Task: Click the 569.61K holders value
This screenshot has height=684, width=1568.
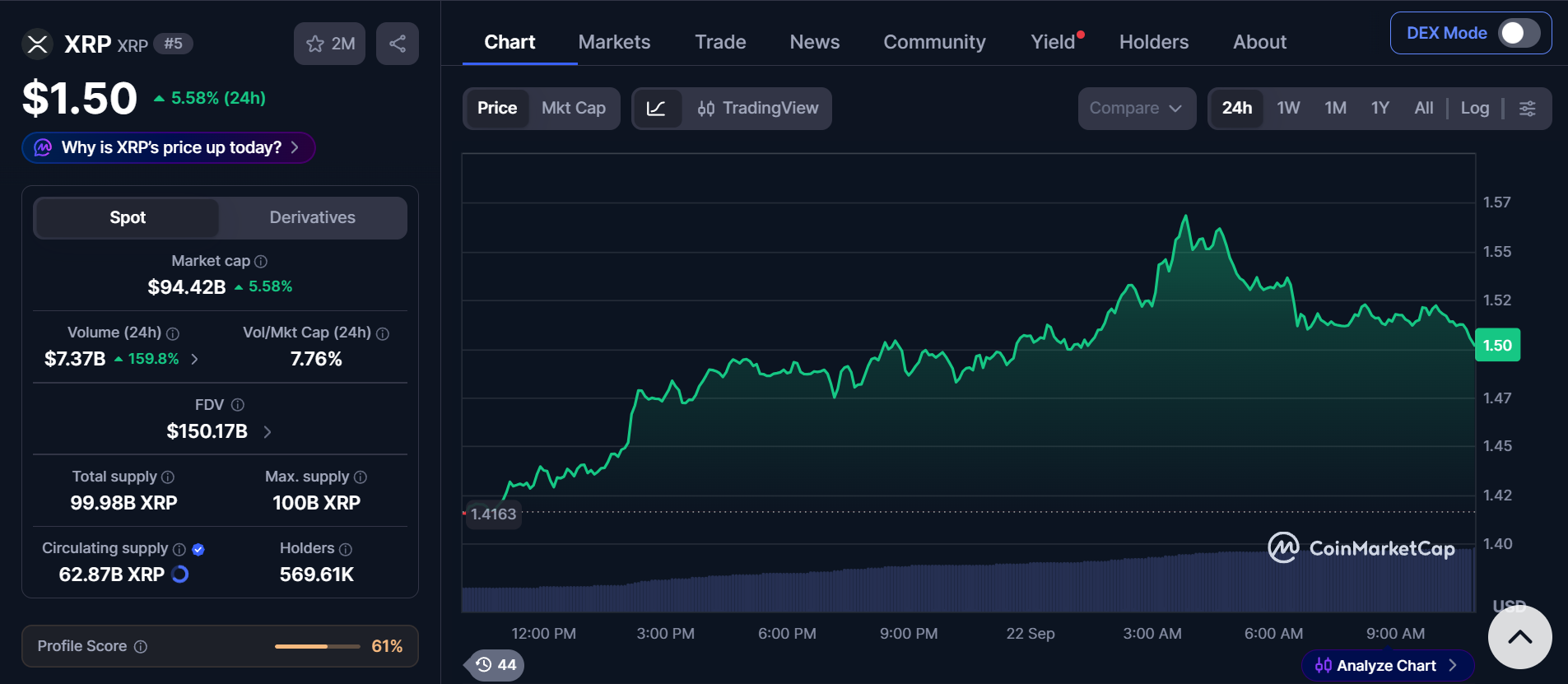Action: click(317, 575)
